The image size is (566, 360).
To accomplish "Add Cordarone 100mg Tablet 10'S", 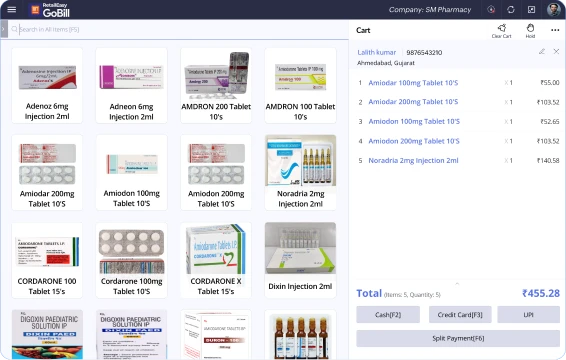I will (131, 260).
